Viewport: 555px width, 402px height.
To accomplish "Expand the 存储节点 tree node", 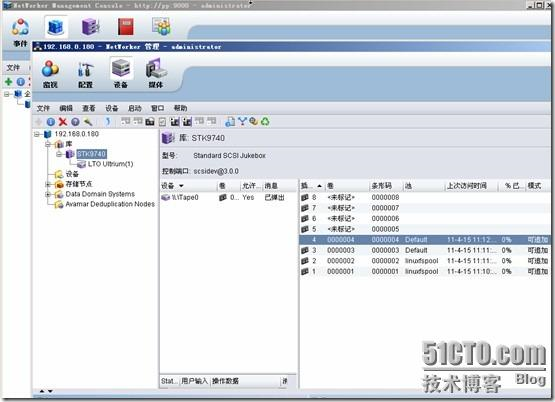I will point(48,184).
